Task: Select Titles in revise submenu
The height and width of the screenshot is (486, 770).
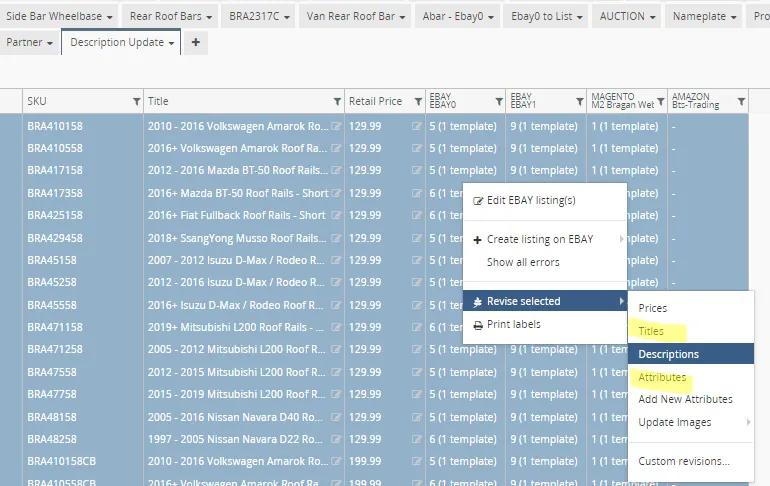Action: point(691,331)
